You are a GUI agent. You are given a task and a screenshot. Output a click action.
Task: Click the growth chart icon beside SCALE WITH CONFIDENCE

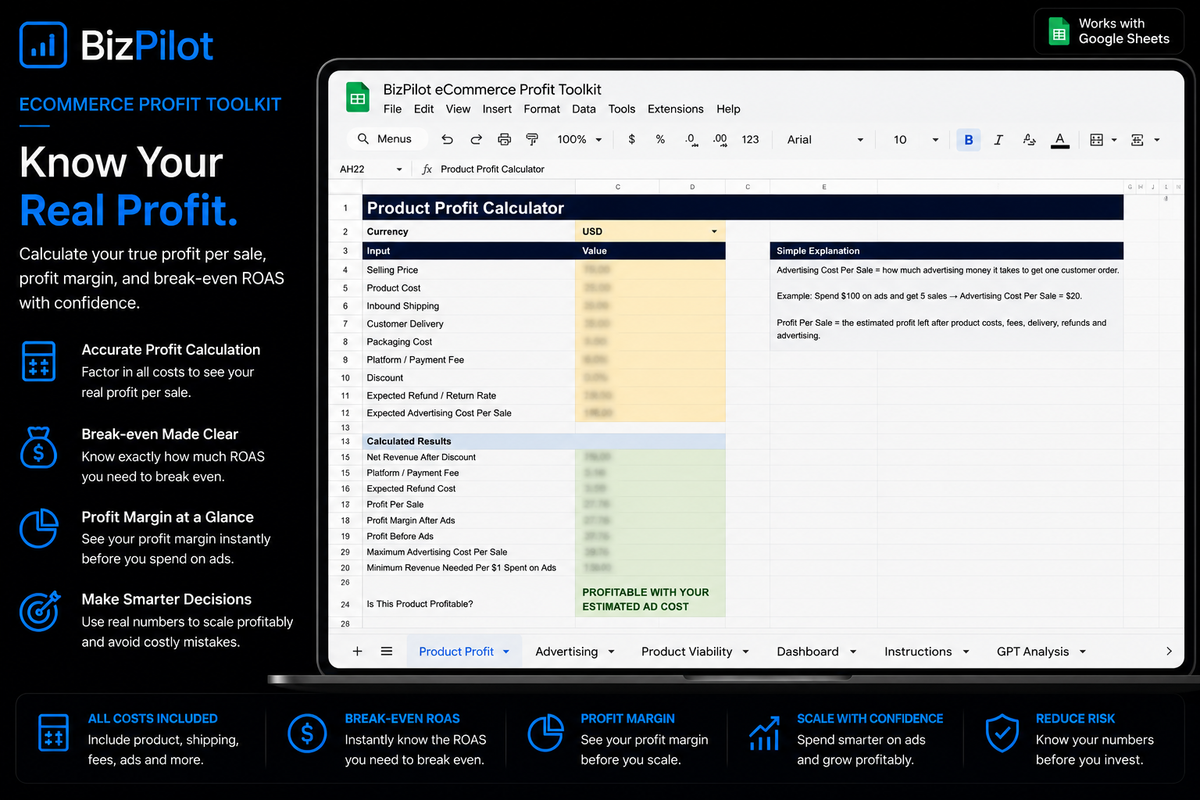click(764, 734)
